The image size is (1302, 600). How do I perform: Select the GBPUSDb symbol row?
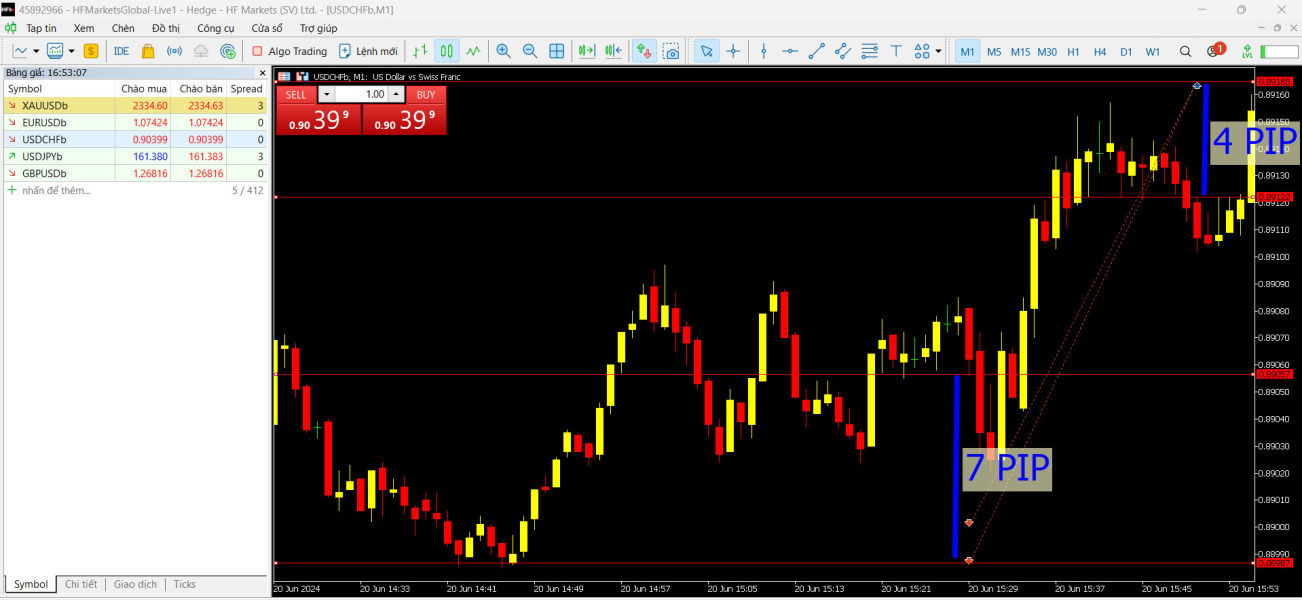pos(135,173)
